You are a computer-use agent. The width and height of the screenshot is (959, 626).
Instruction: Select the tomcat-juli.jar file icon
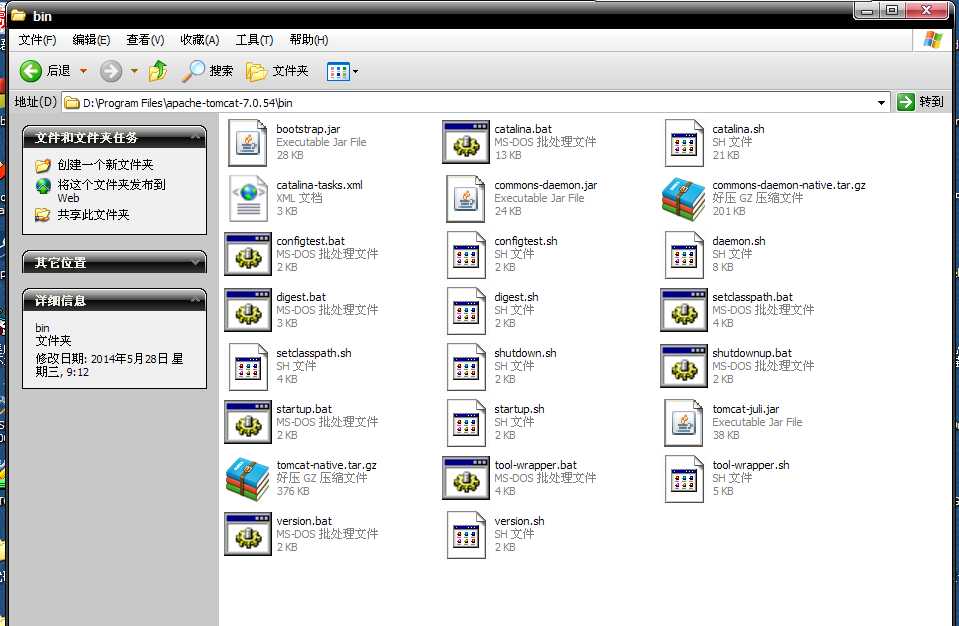tap(684, 422)
